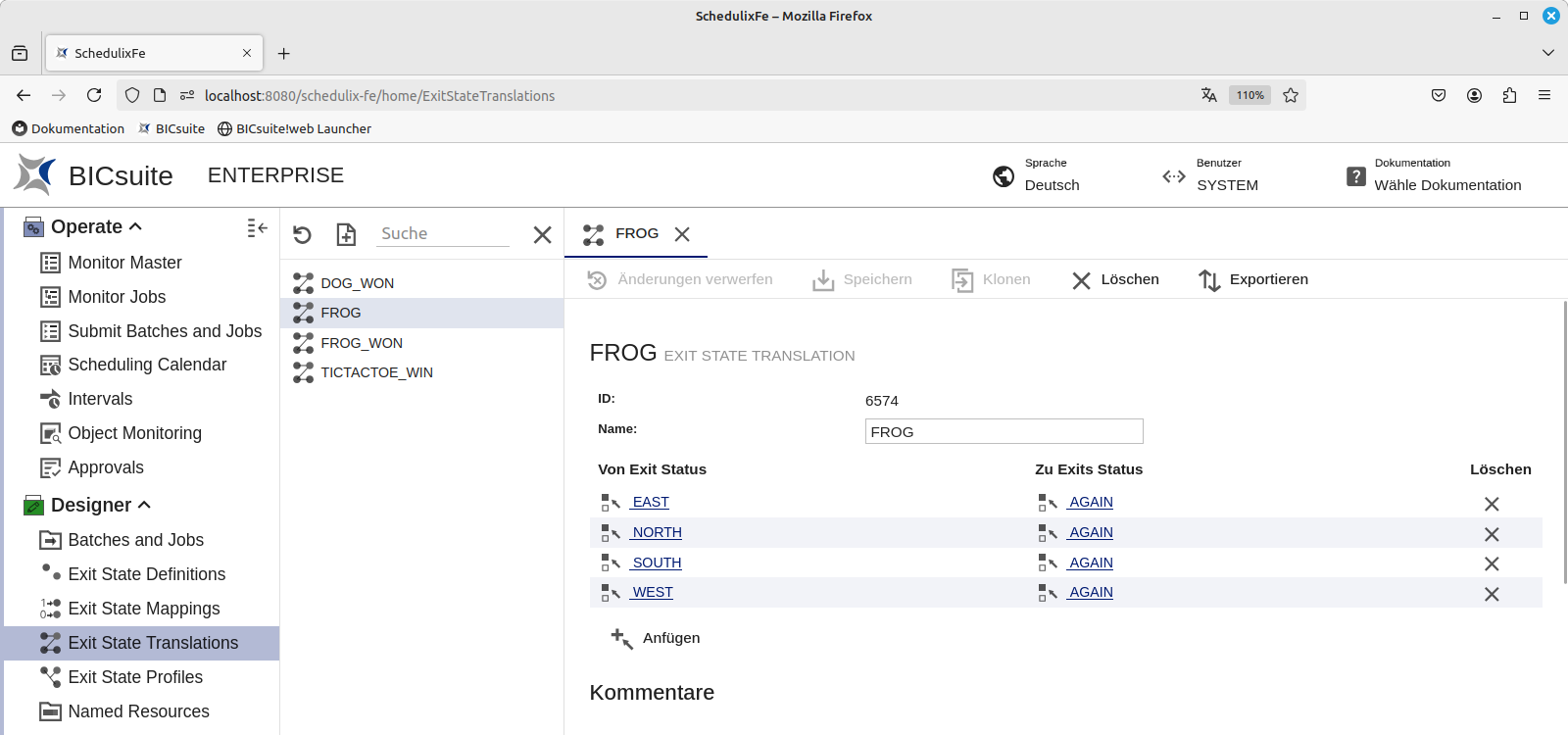The width and height of the screenshot is (1568, 735).
Task: Click Anfügen to add a row
Action: pyautogui.click(x=656, y=638)
